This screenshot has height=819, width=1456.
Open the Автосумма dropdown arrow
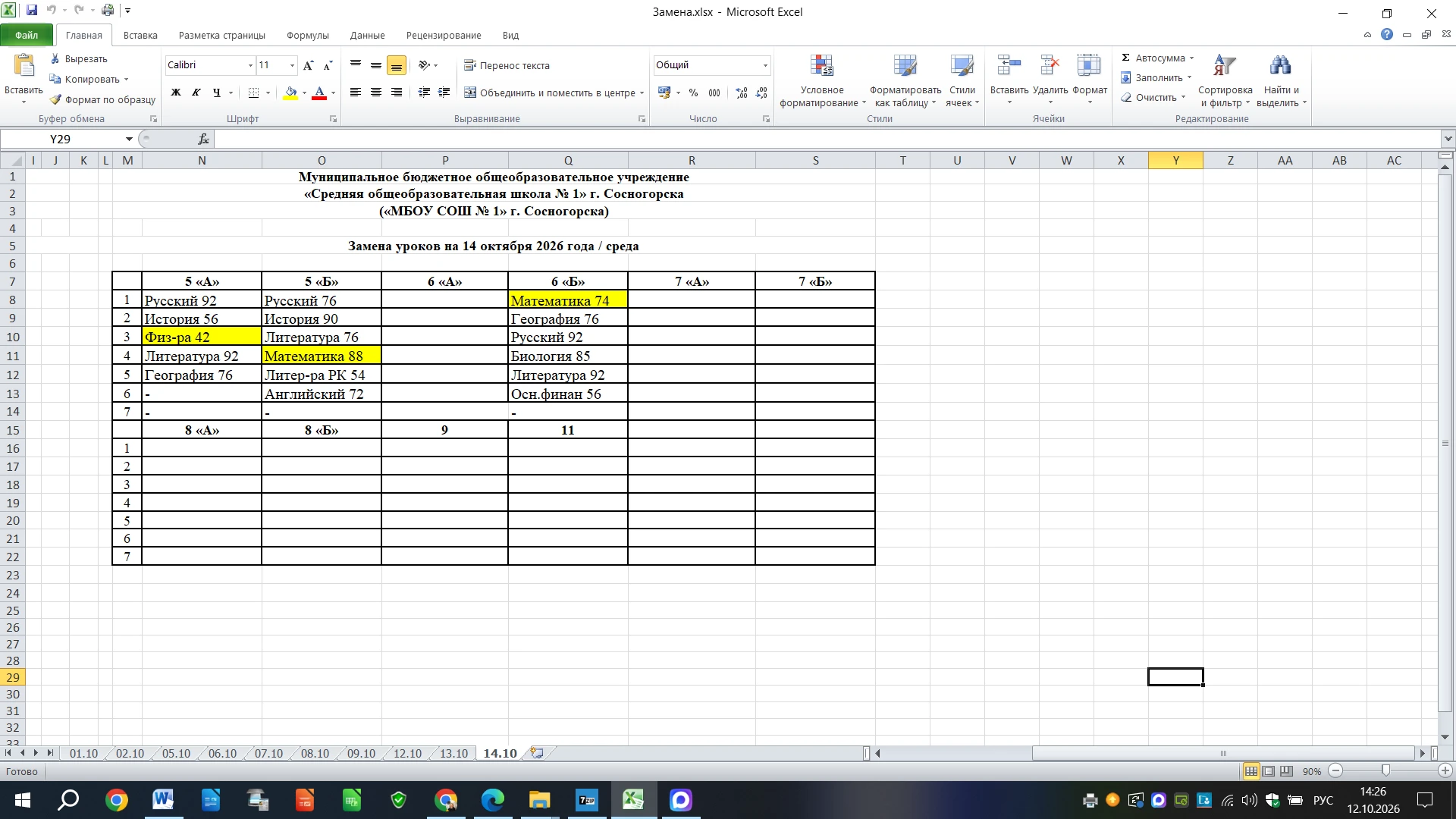(x=1191, y=58)
